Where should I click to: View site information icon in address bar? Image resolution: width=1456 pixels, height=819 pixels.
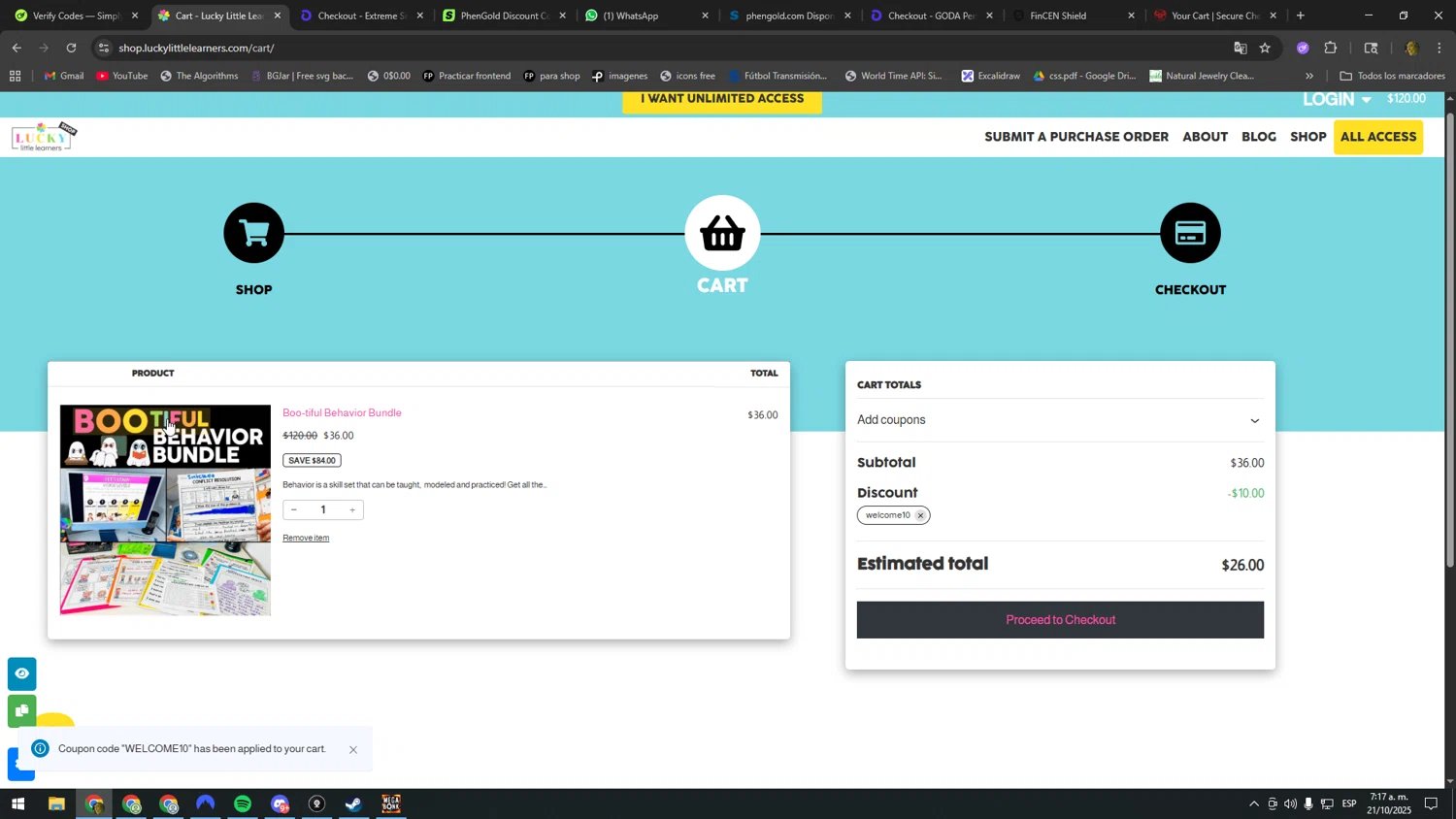coord(104,48)
